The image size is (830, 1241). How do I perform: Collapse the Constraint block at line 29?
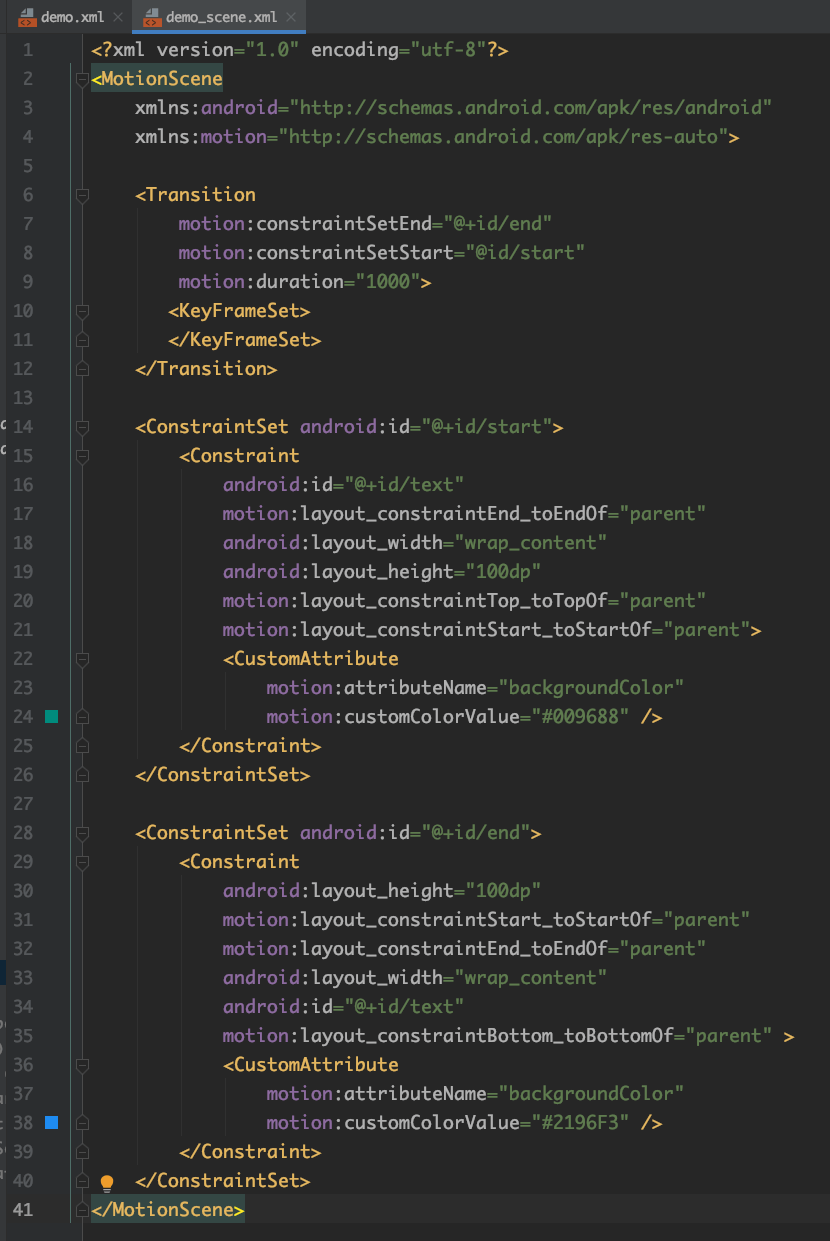point(82,861)
